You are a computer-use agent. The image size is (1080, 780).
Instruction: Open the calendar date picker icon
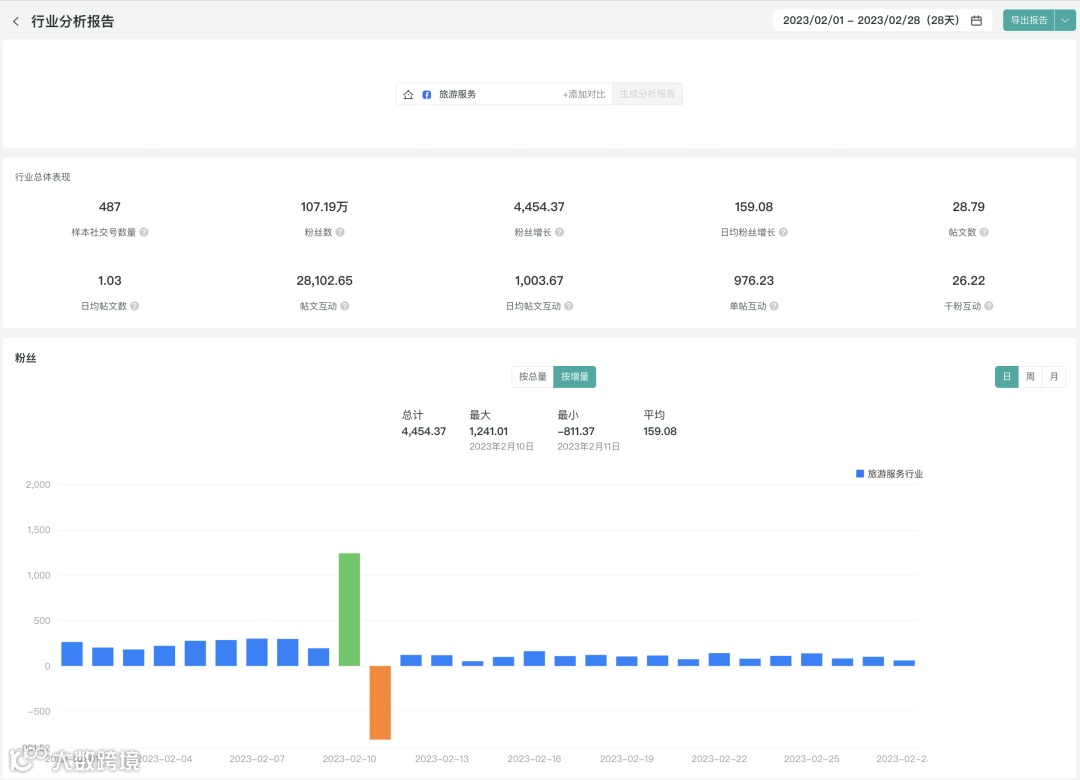(x=976, y=21)
